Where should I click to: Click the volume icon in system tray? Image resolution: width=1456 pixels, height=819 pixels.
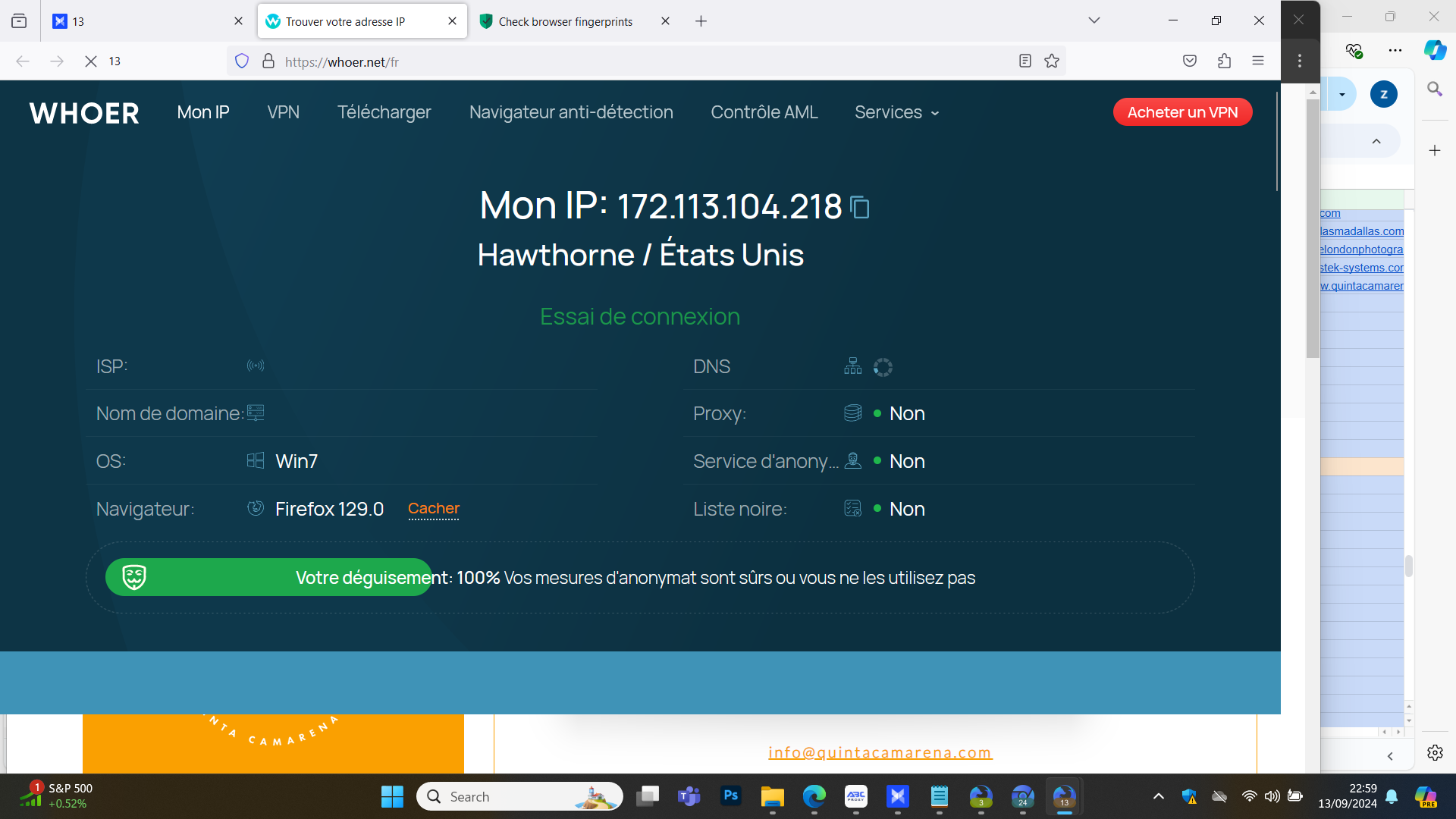point(1272,796)
